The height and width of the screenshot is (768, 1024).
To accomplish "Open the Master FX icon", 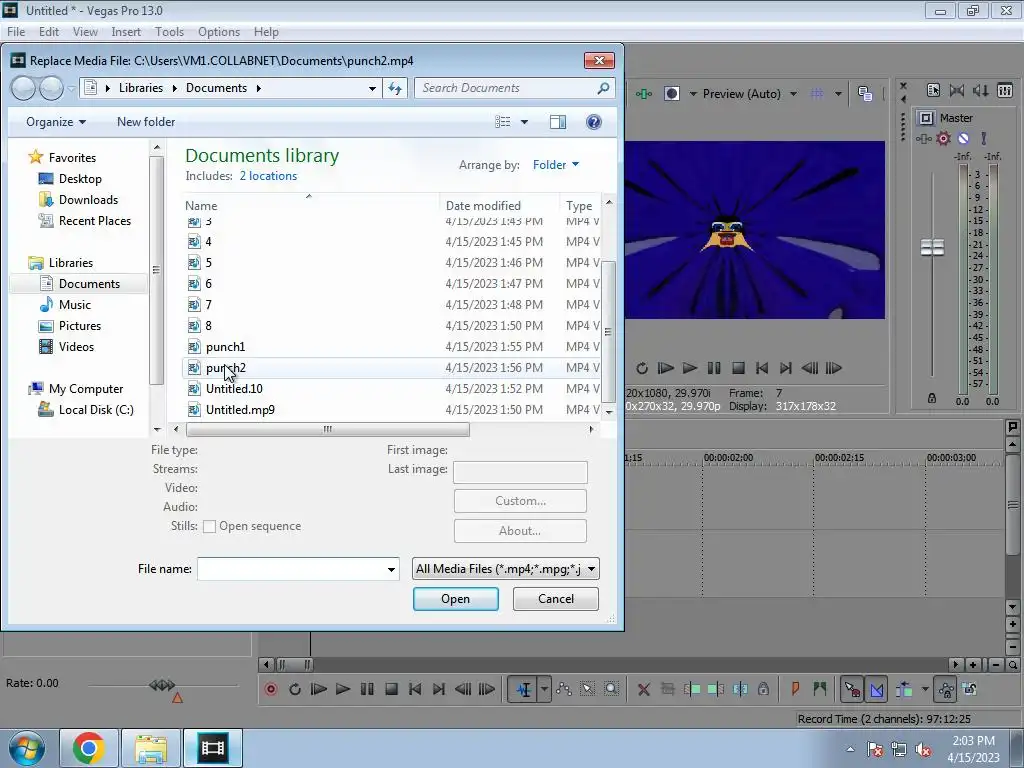I will point(923,138).
